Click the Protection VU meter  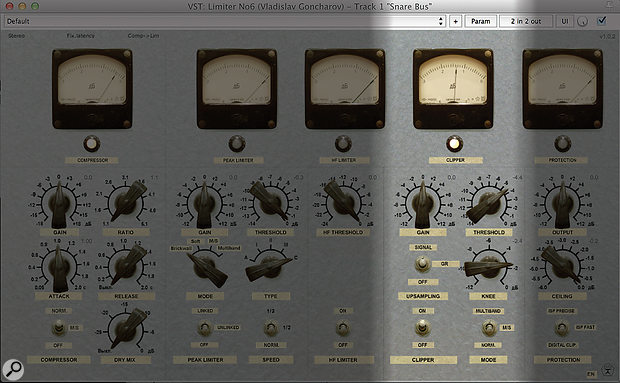pos(562,89)
